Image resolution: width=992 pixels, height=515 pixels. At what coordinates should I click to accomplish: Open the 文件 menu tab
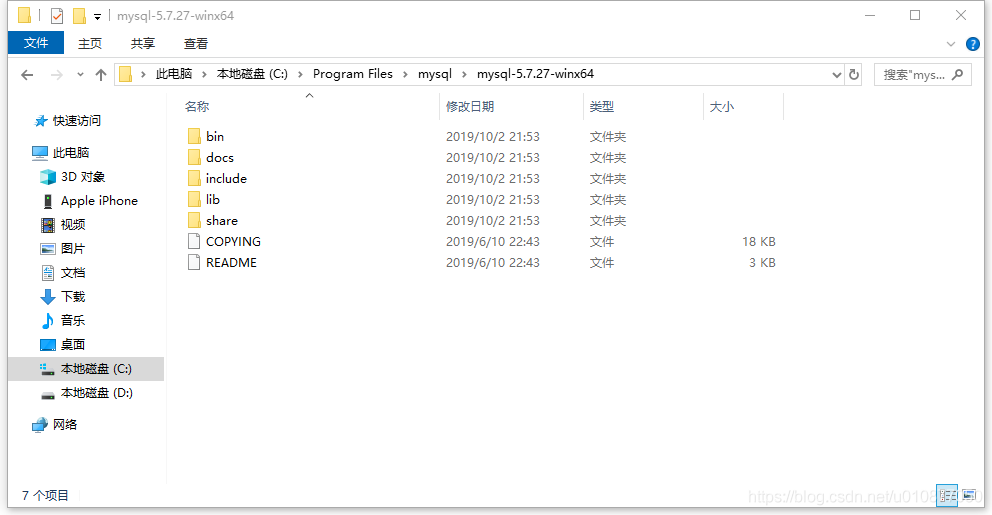click(x=36, y=43)
